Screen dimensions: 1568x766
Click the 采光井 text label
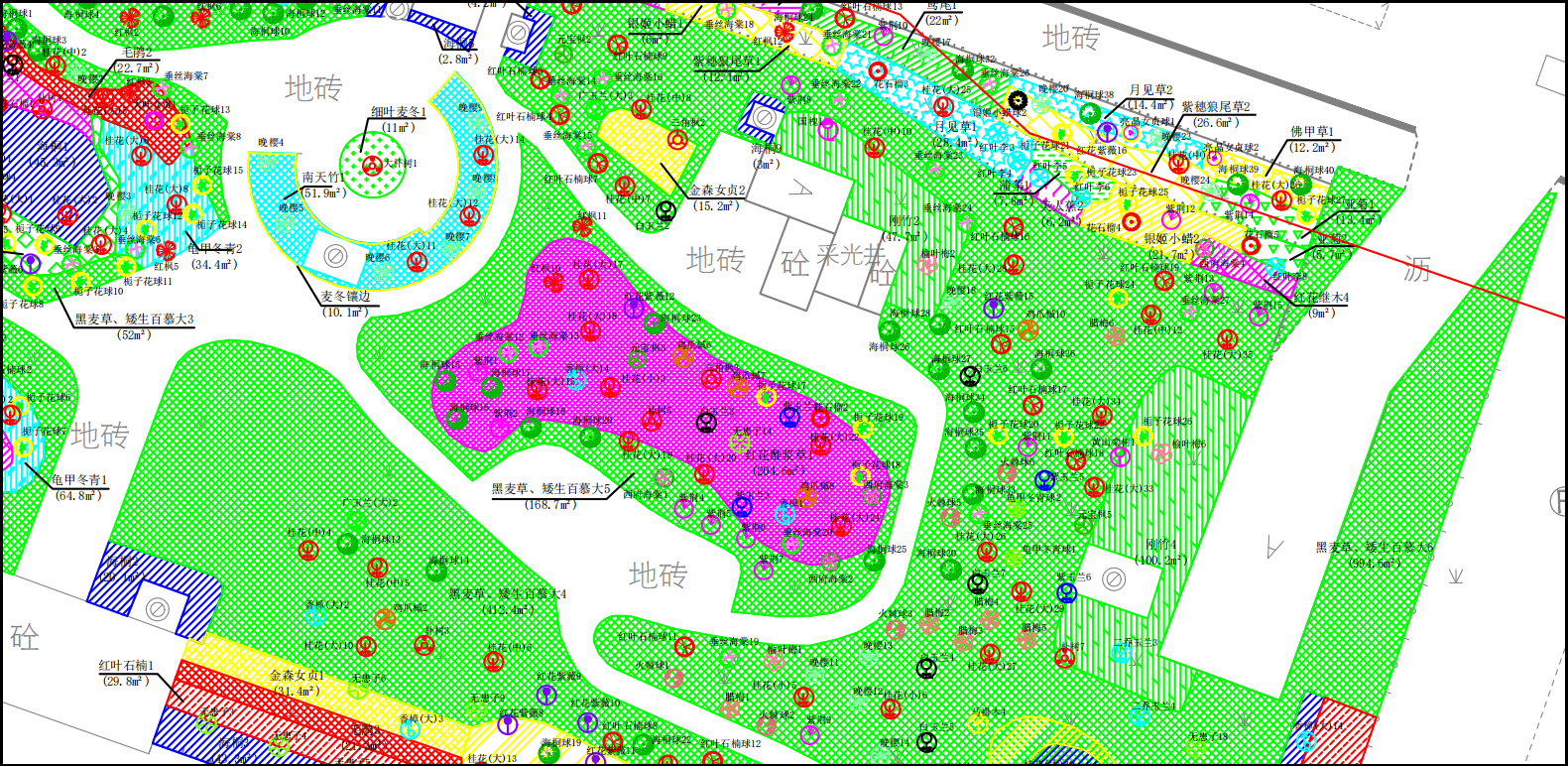point(849,256)
